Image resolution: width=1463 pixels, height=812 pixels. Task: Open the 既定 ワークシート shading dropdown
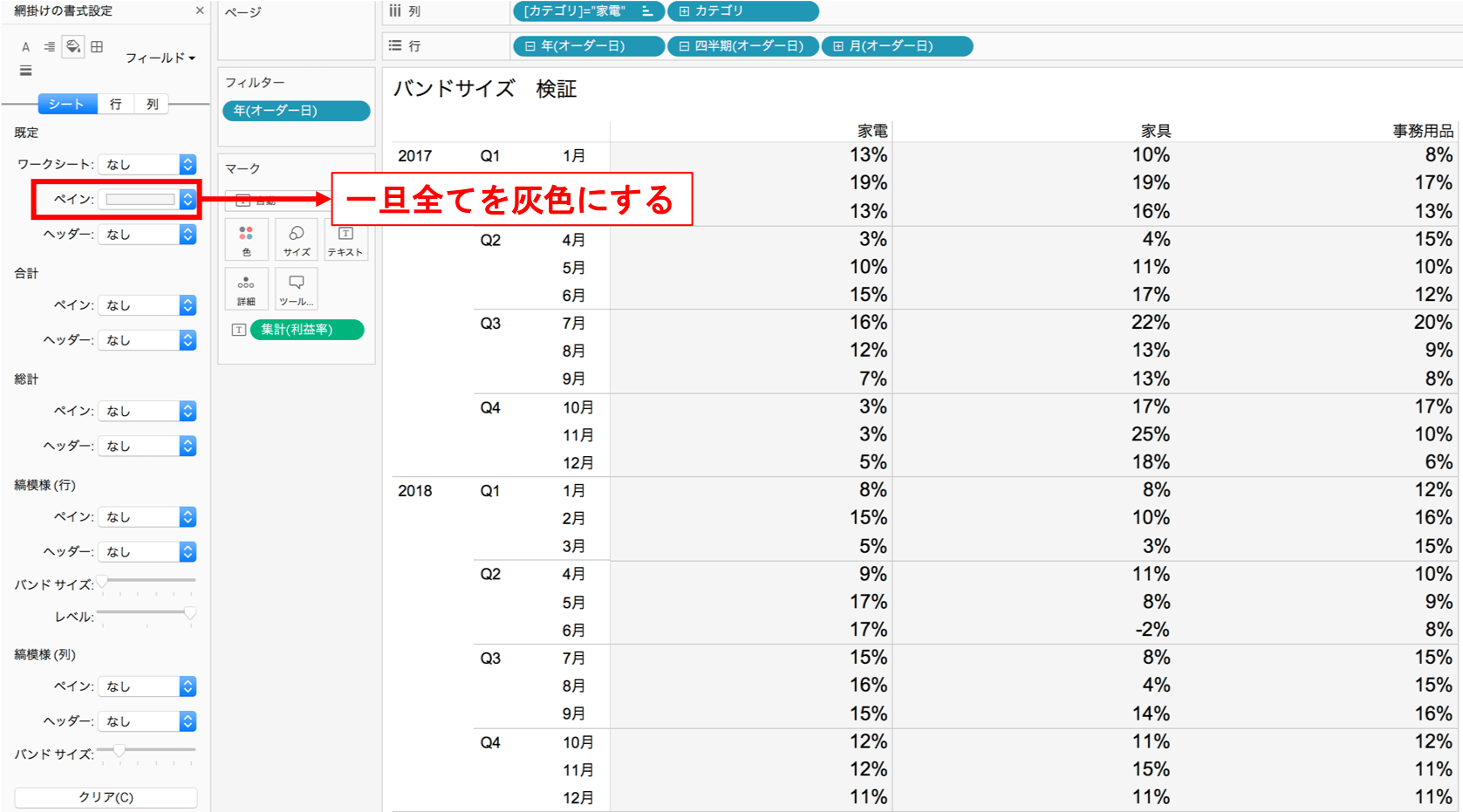147,164
